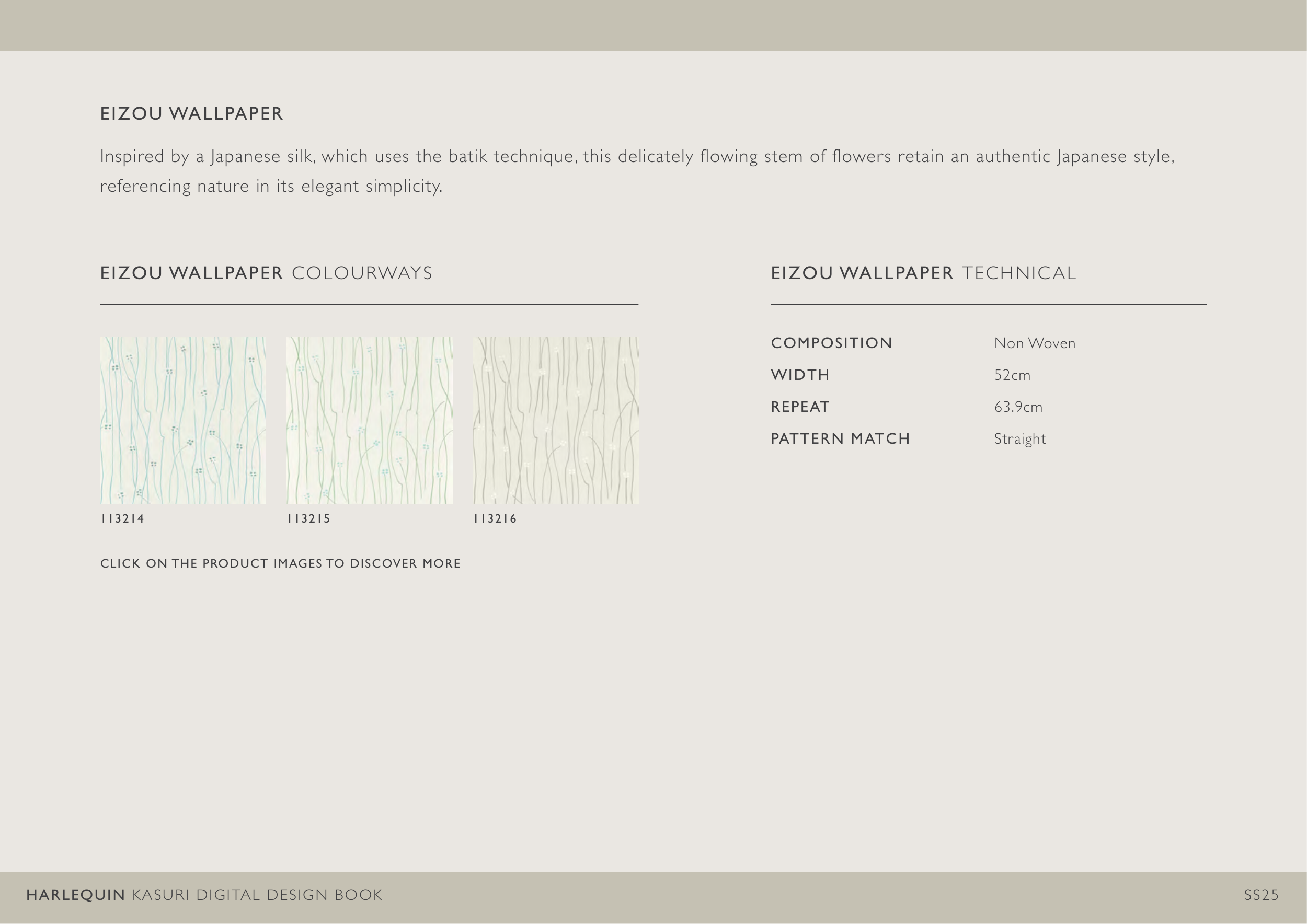1307x924 pixels.
Task: Click the 113216 product code label
Action: [495, 518]
